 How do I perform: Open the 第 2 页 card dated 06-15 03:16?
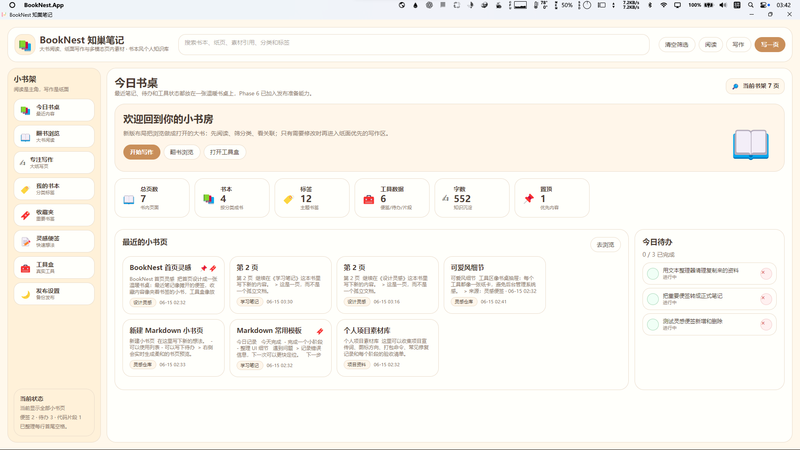click(x=388, y=285)
